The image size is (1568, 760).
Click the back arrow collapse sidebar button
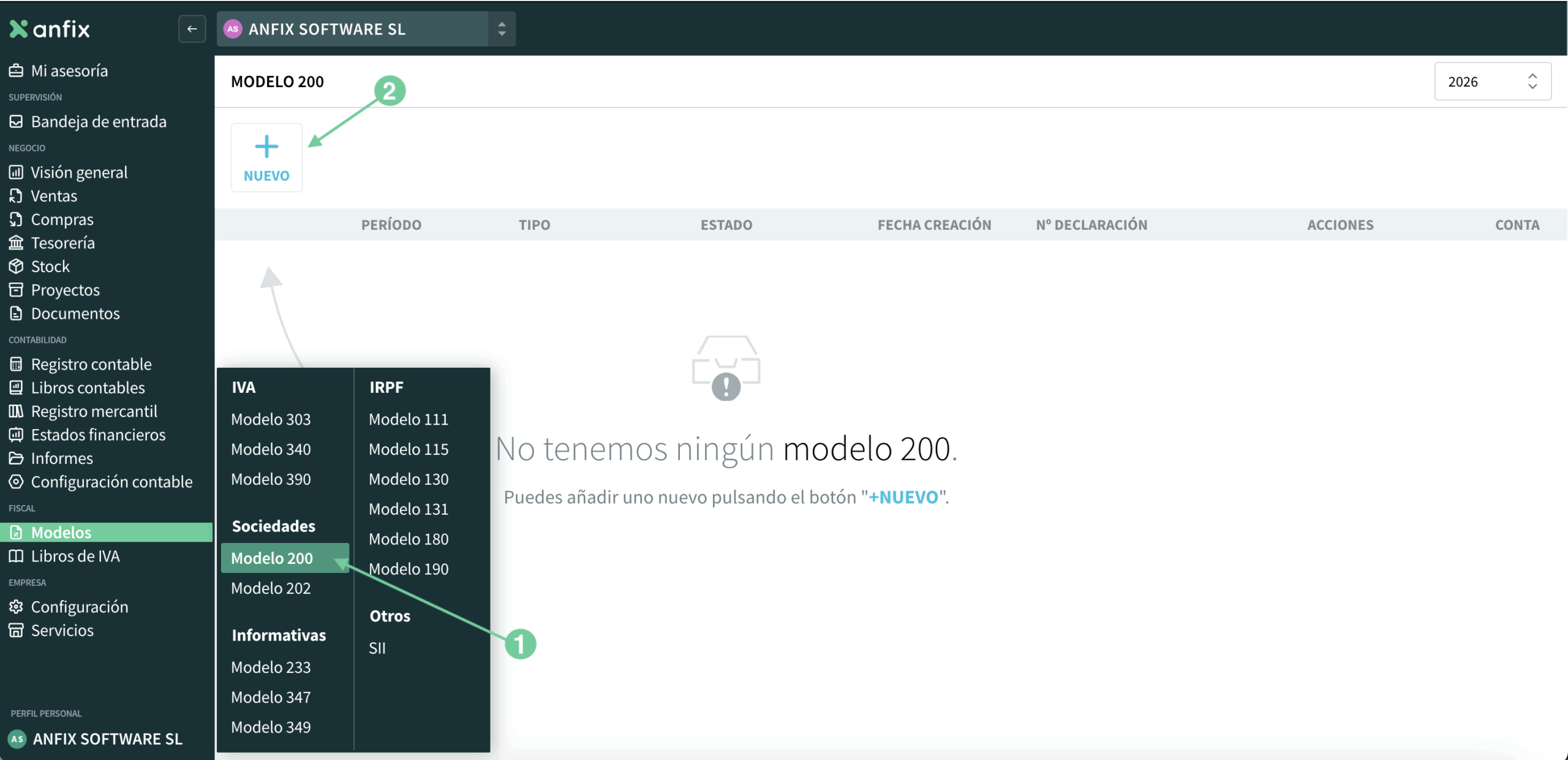[x=192, y=29]
